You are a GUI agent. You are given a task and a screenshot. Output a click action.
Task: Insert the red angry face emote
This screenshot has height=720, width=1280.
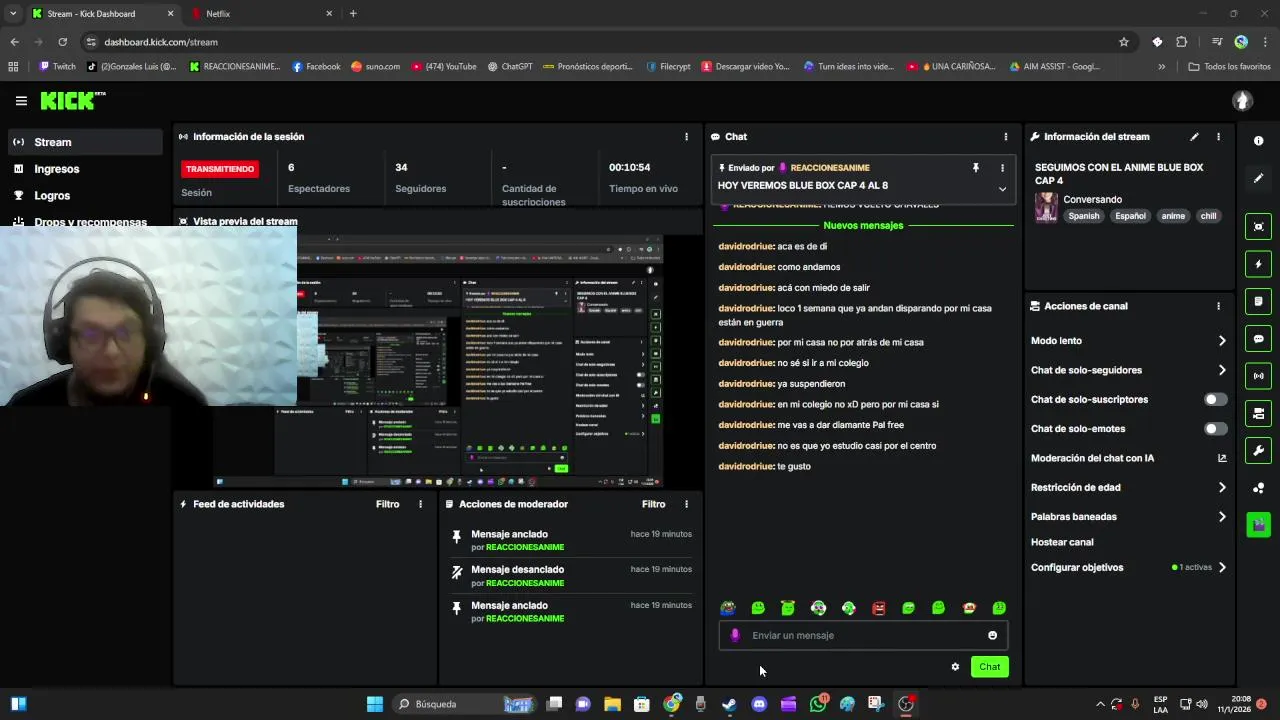click(x=878, y=608)
